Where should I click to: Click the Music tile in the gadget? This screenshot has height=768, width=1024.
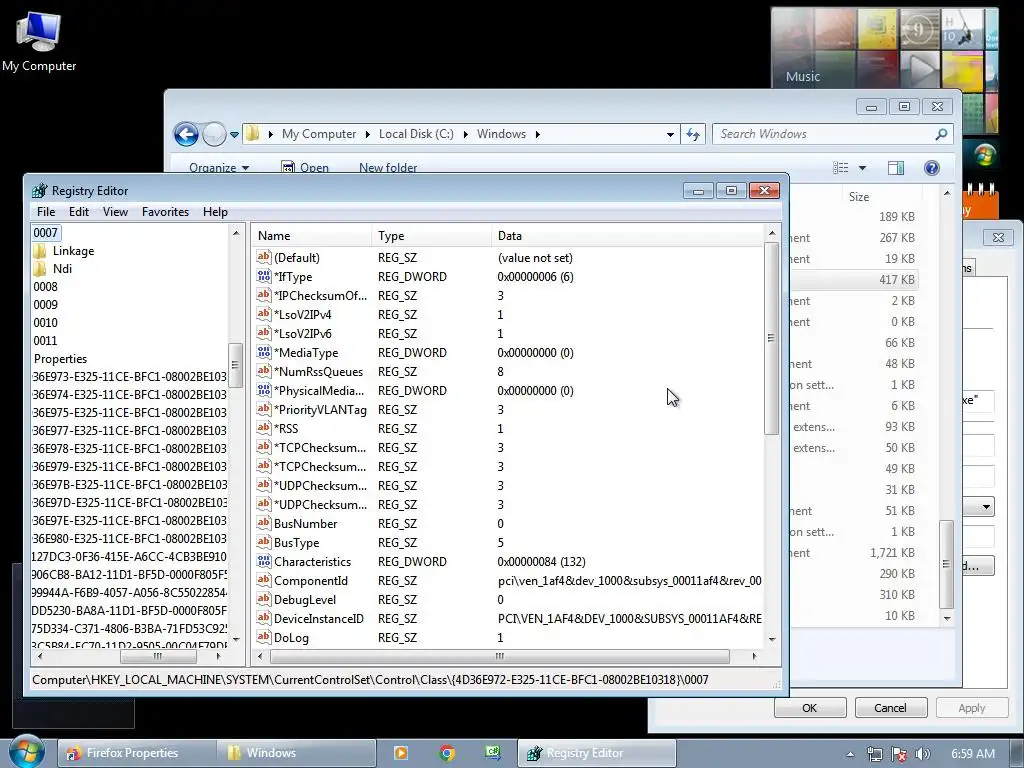[x=803, y=76]
